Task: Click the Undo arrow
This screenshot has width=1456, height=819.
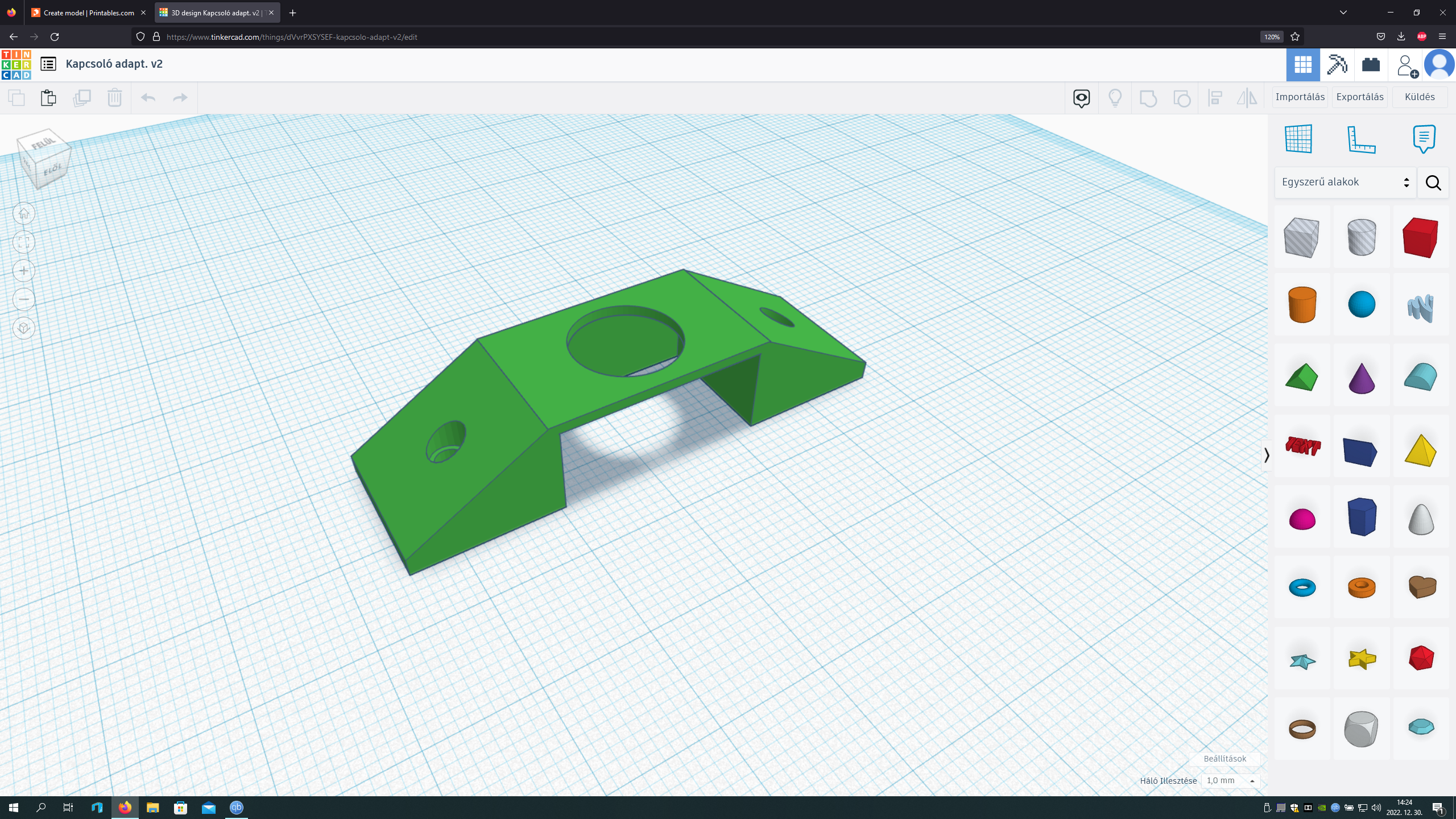Action: point(148,98)
